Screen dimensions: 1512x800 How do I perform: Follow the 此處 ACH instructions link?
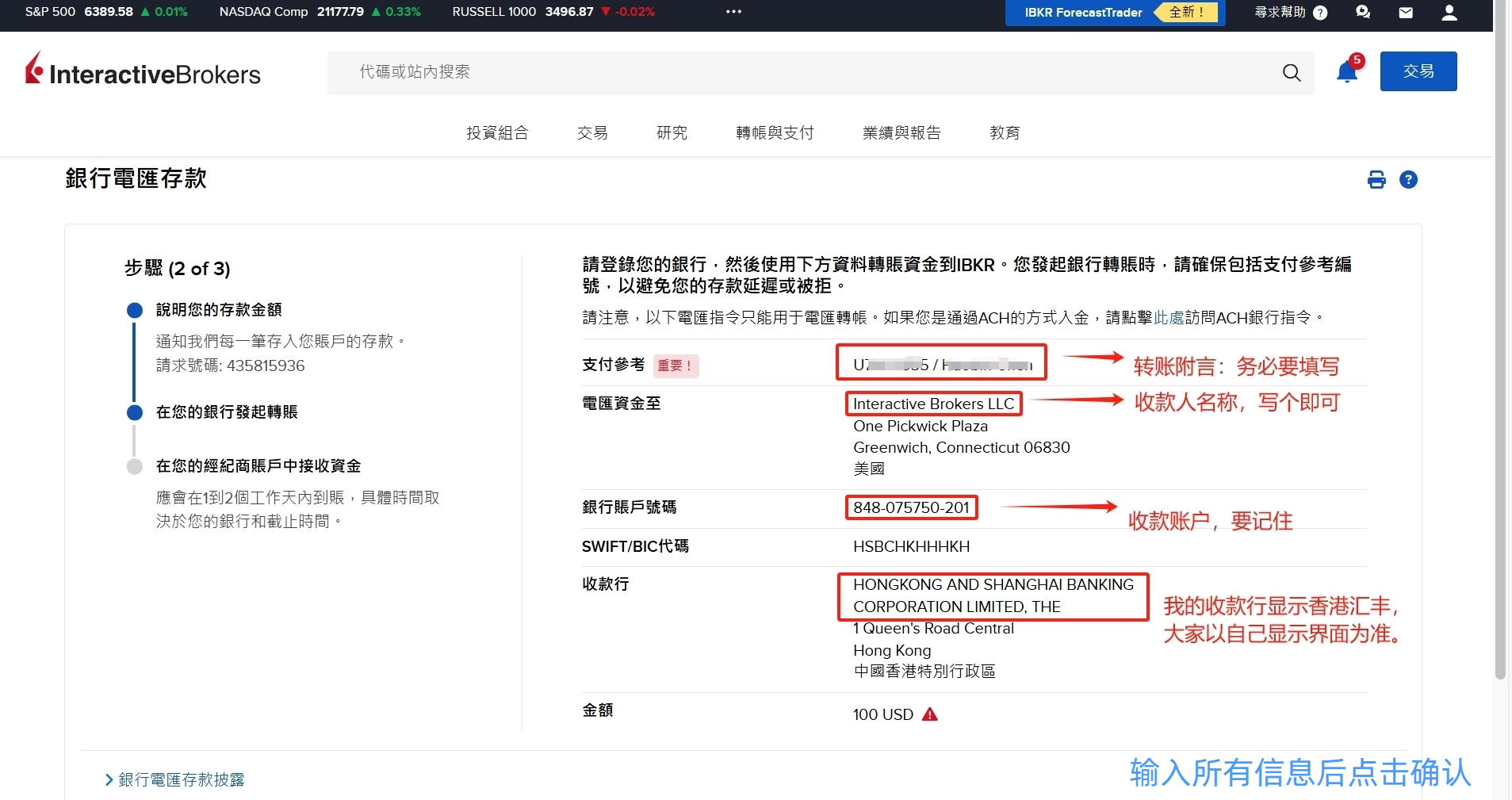coord(1169,317)
